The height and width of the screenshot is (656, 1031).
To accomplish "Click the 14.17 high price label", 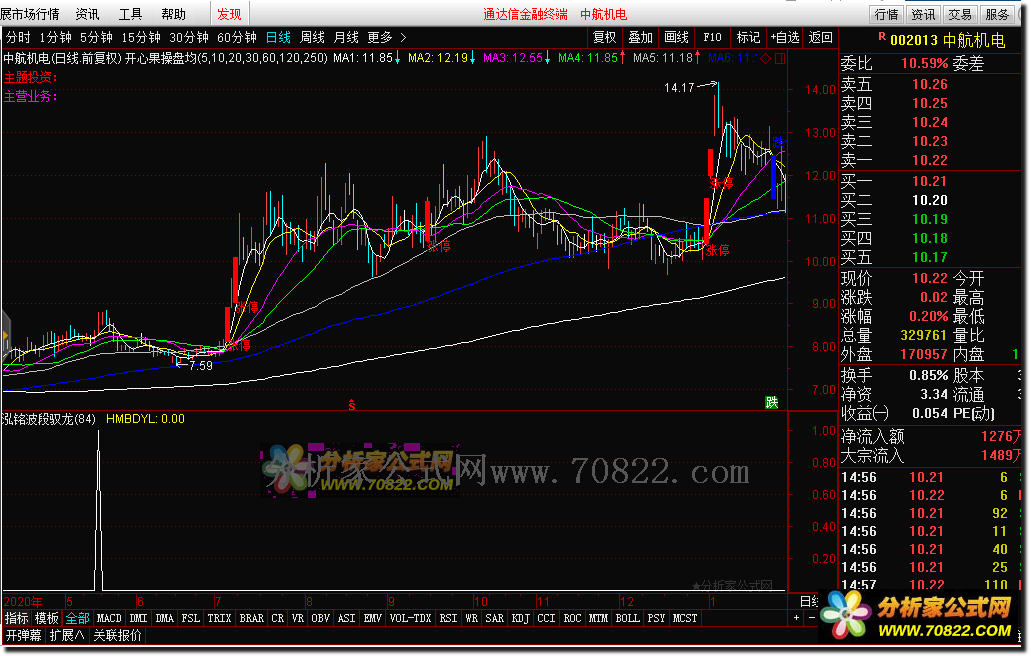I will pos(679,87).
